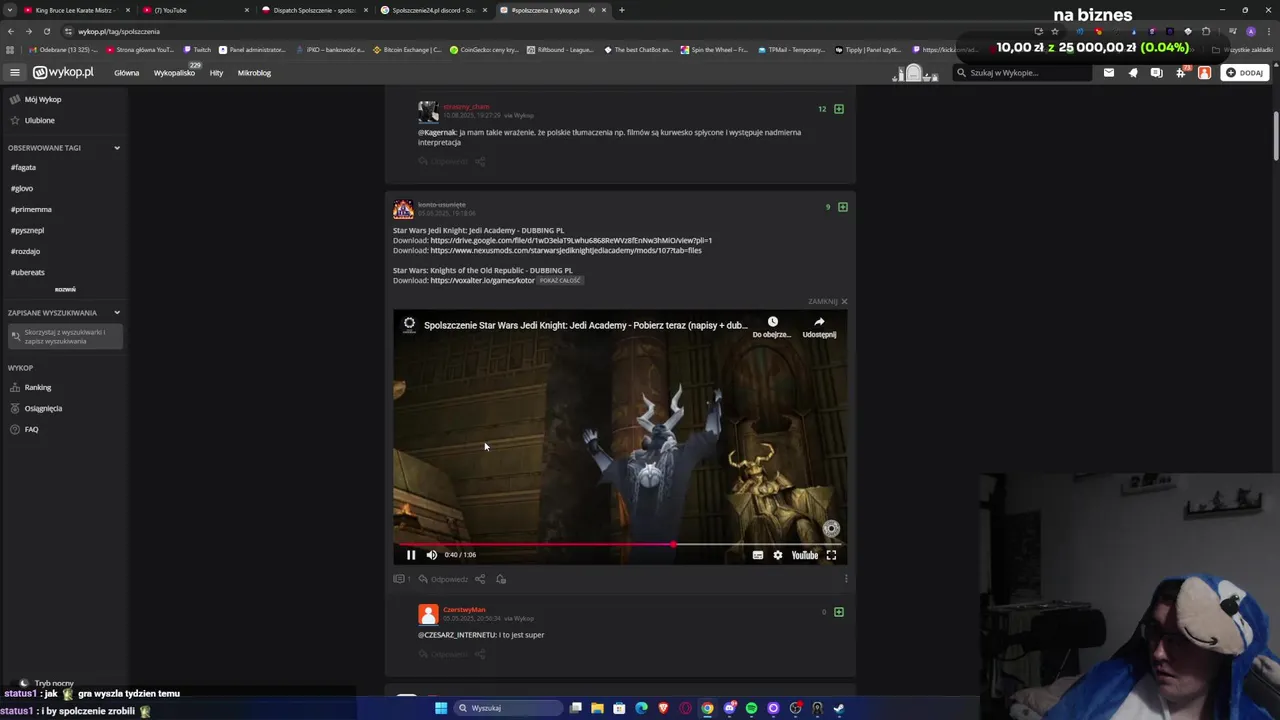Open the hamburger menu beside Wykop logo
The image size is (1280, 720).
(14, 72)
